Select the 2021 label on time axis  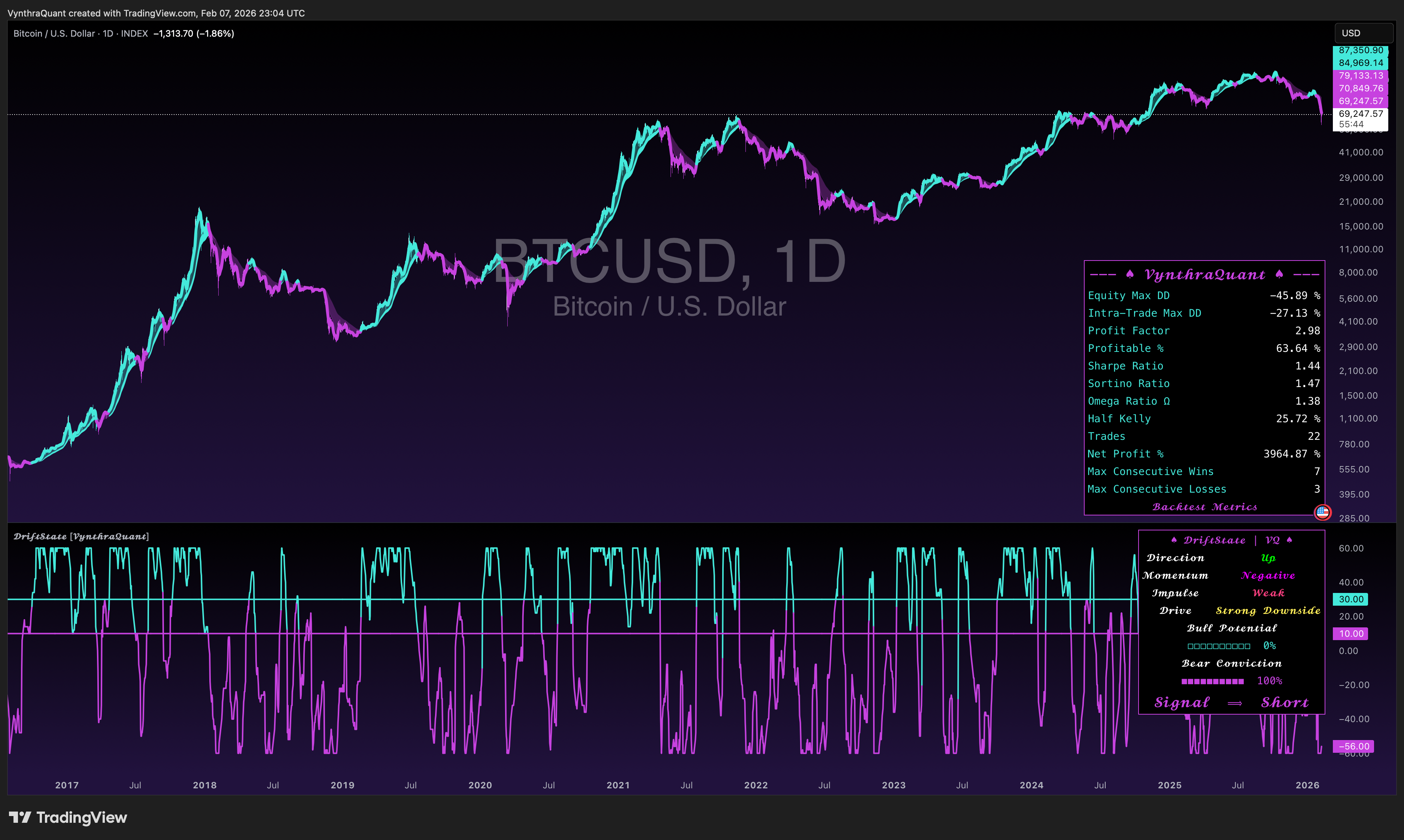tap(618, 785)
